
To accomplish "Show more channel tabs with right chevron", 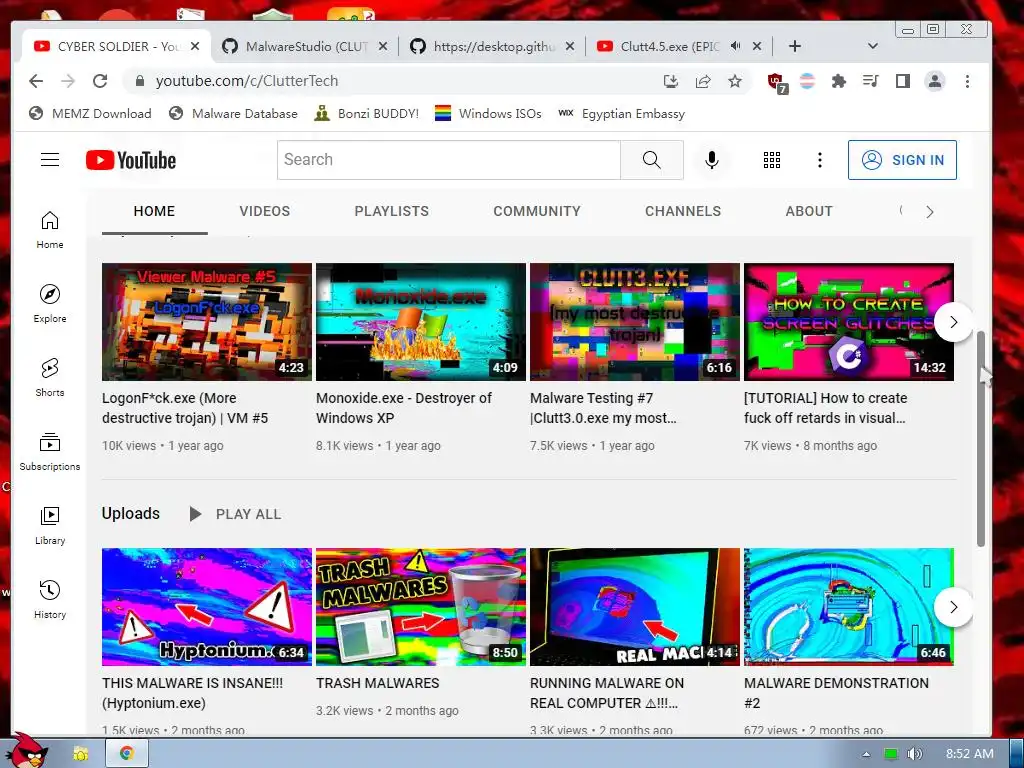I will [x=929, y=212].
